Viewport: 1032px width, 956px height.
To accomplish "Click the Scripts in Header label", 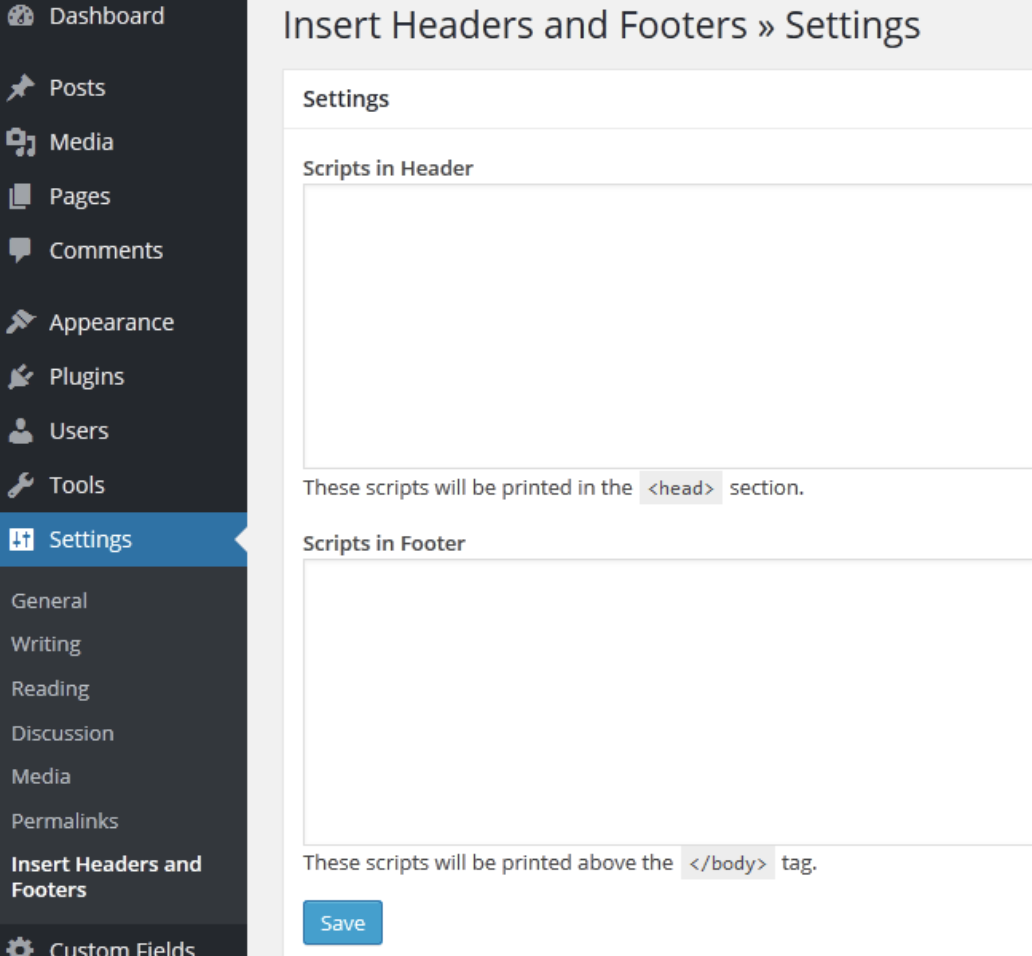I will click(x=388, y=168).
